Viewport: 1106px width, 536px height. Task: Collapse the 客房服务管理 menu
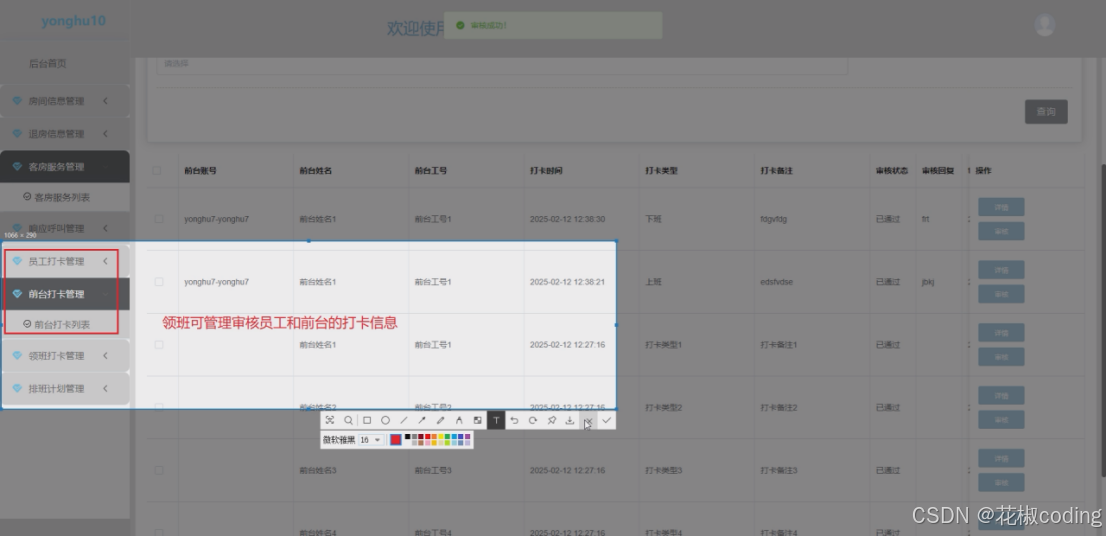65,166
